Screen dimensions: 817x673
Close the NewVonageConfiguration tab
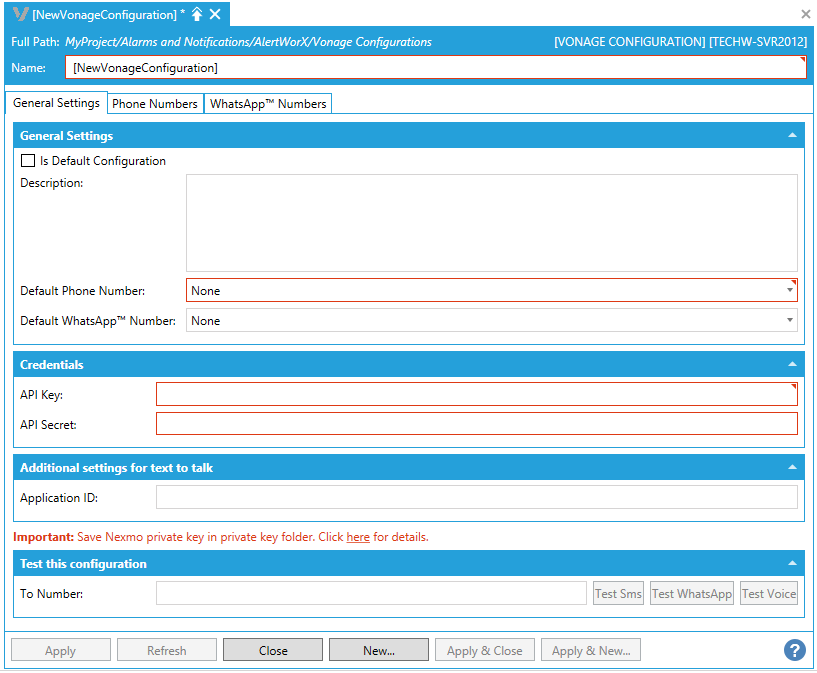[x=215, y=14]
